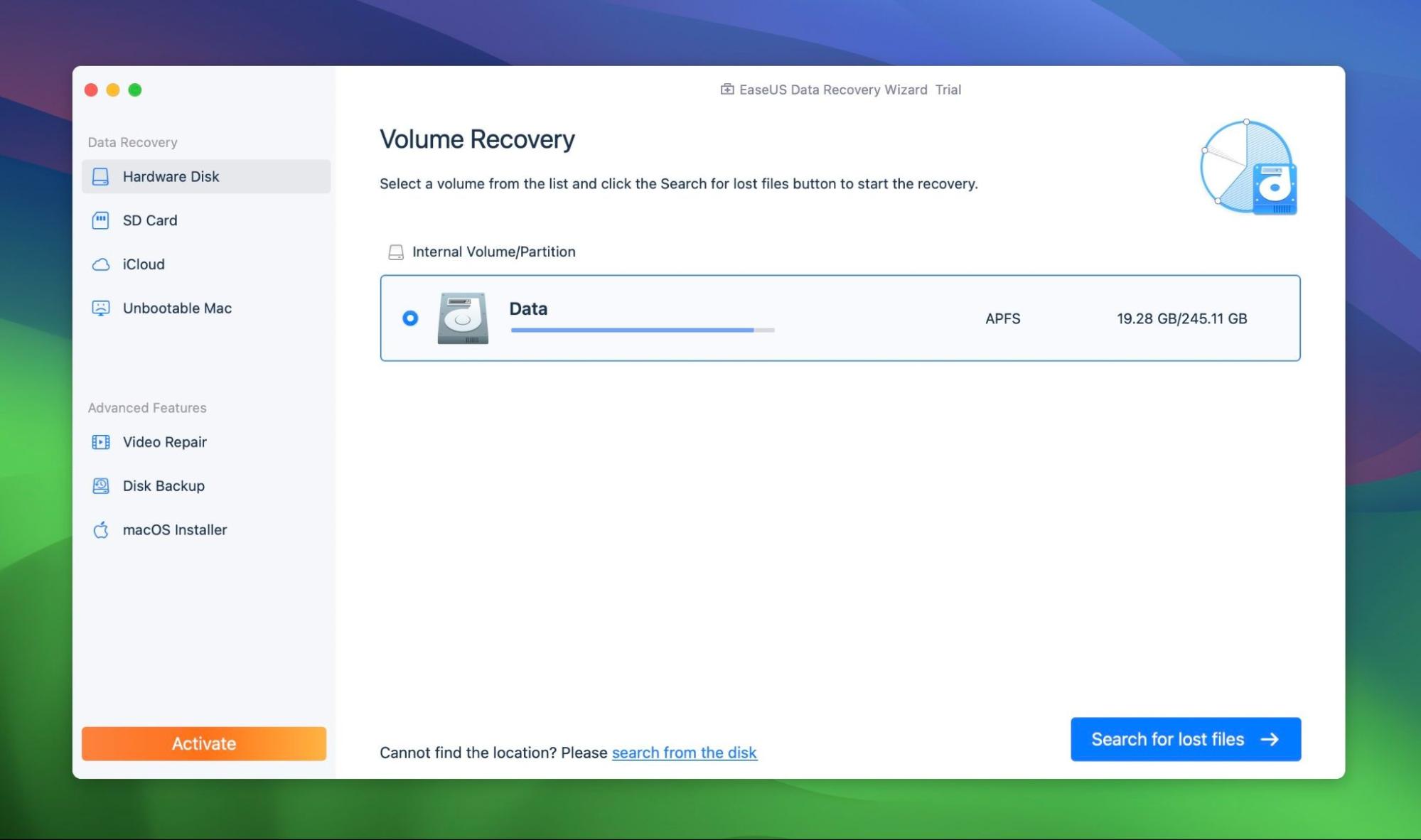1421x840 pixels.
Task: Click the Advanced Features sidebar label
Action: point(147,408)
